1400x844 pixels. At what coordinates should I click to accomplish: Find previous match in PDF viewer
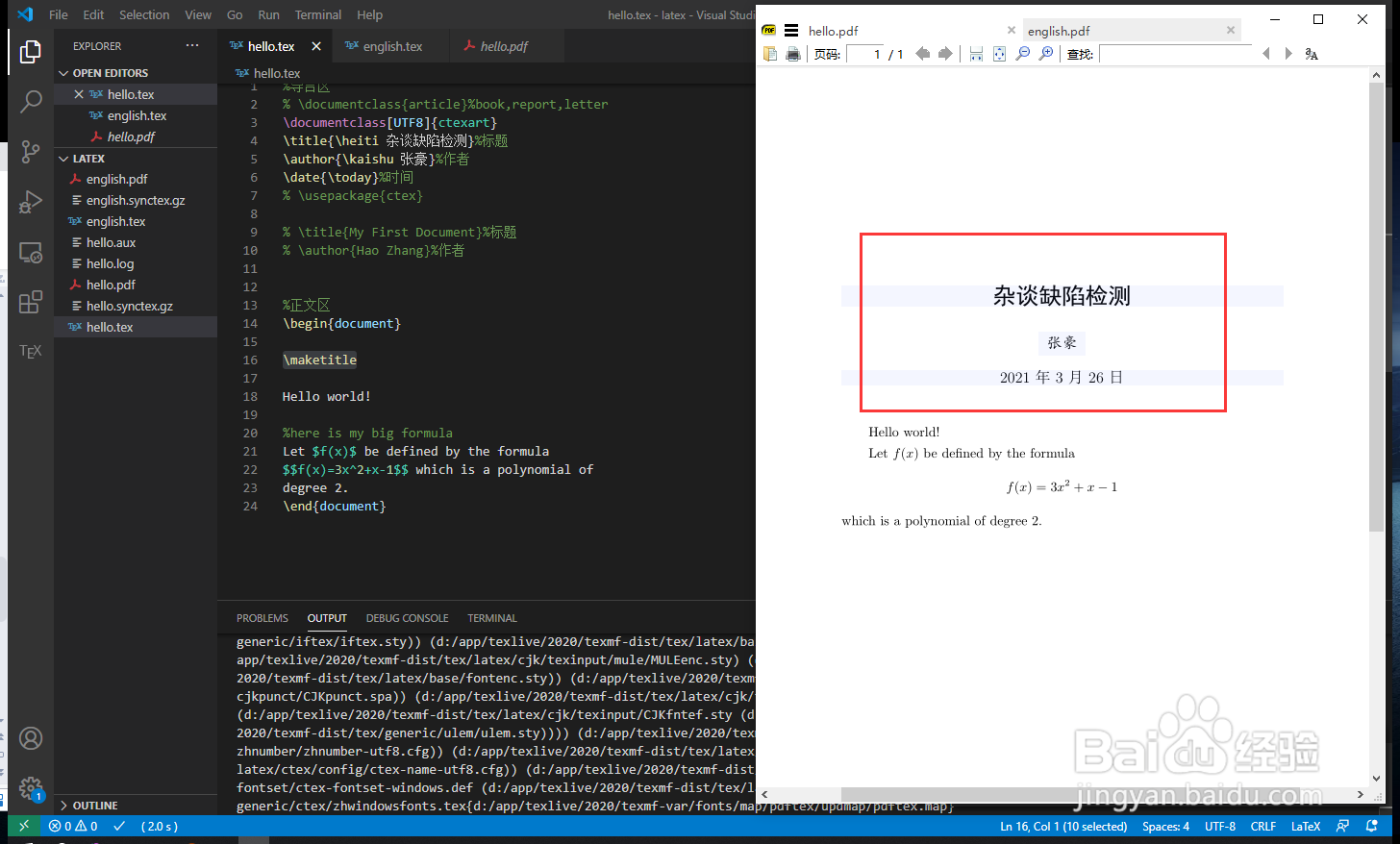(x=1266, y=54)
